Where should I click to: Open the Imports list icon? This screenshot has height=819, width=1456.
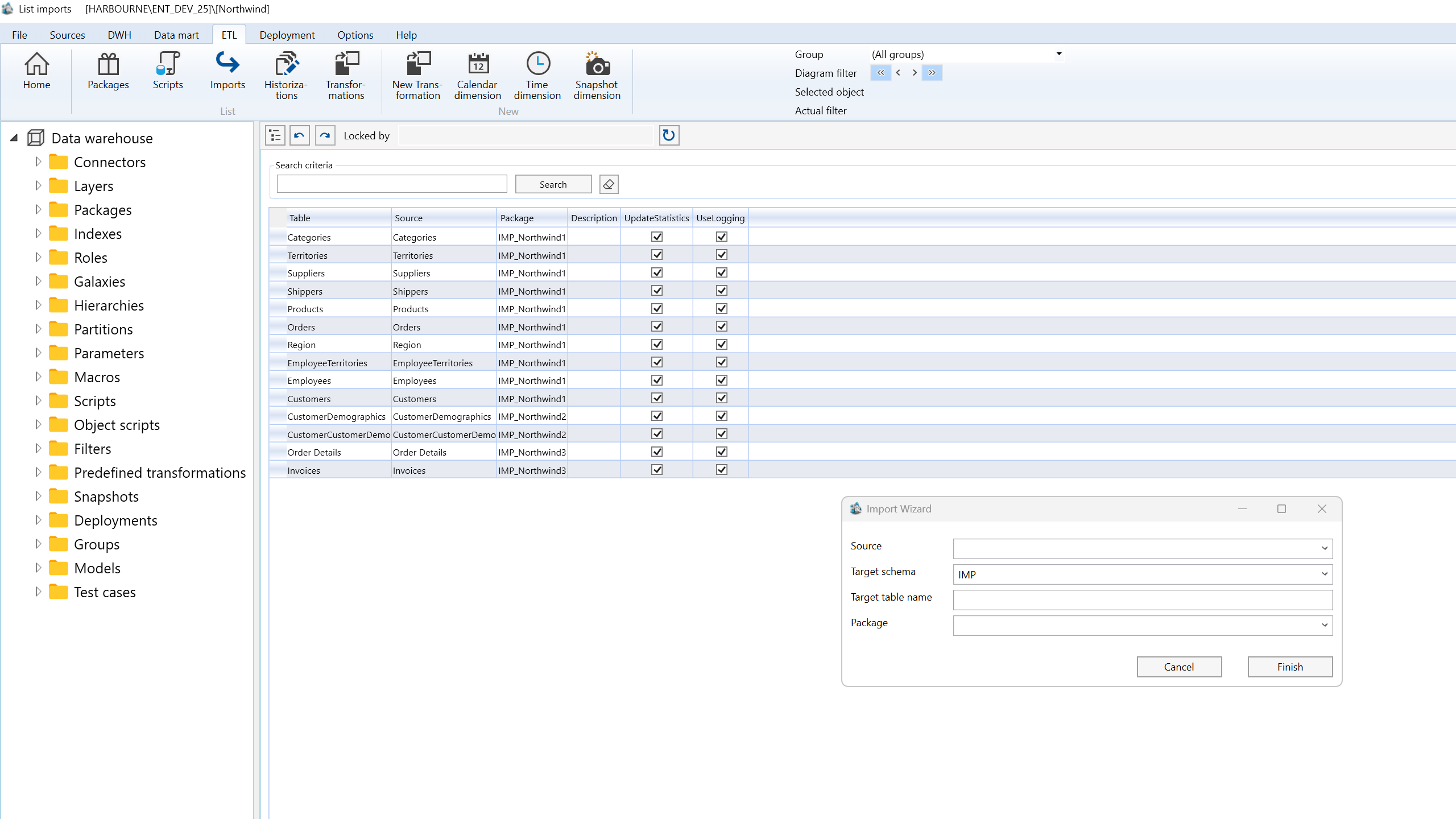227,71
